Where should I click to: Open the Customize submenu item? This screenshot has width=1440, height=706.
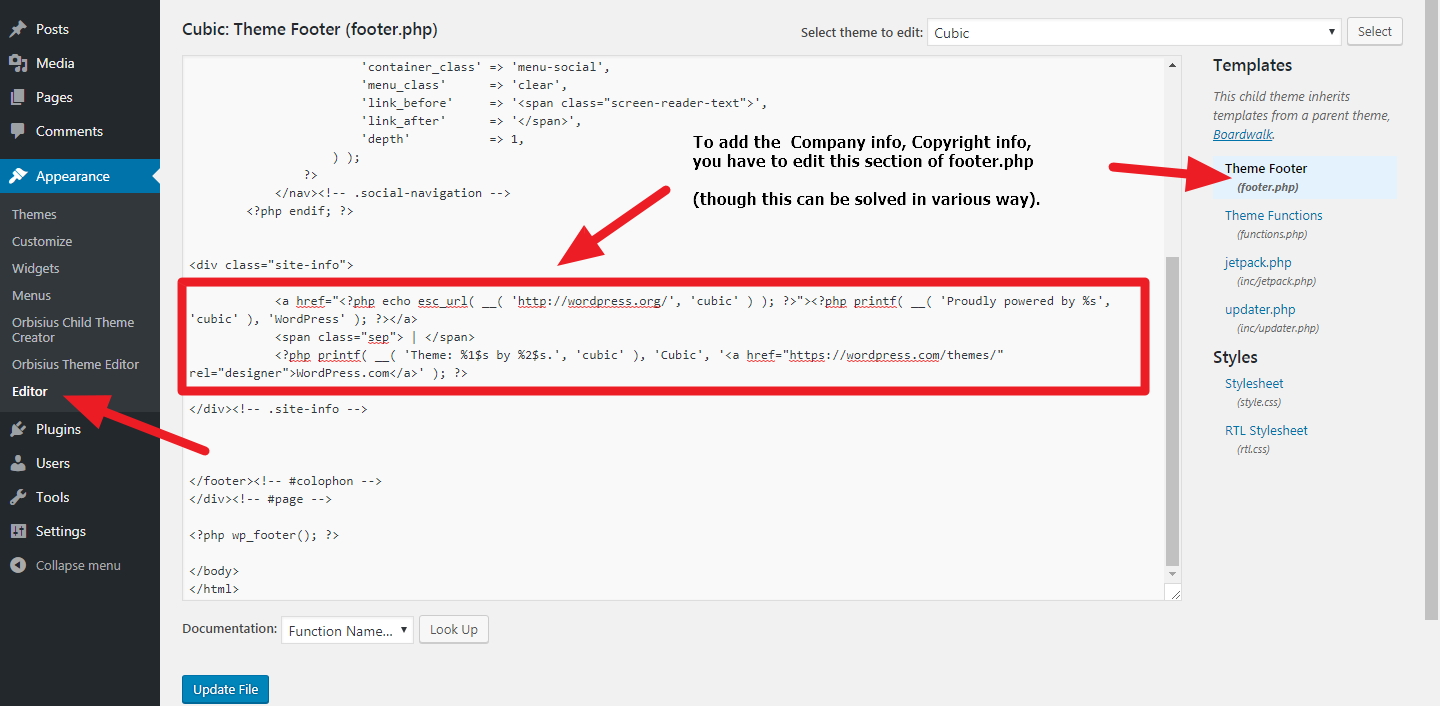tap(42, 241)
